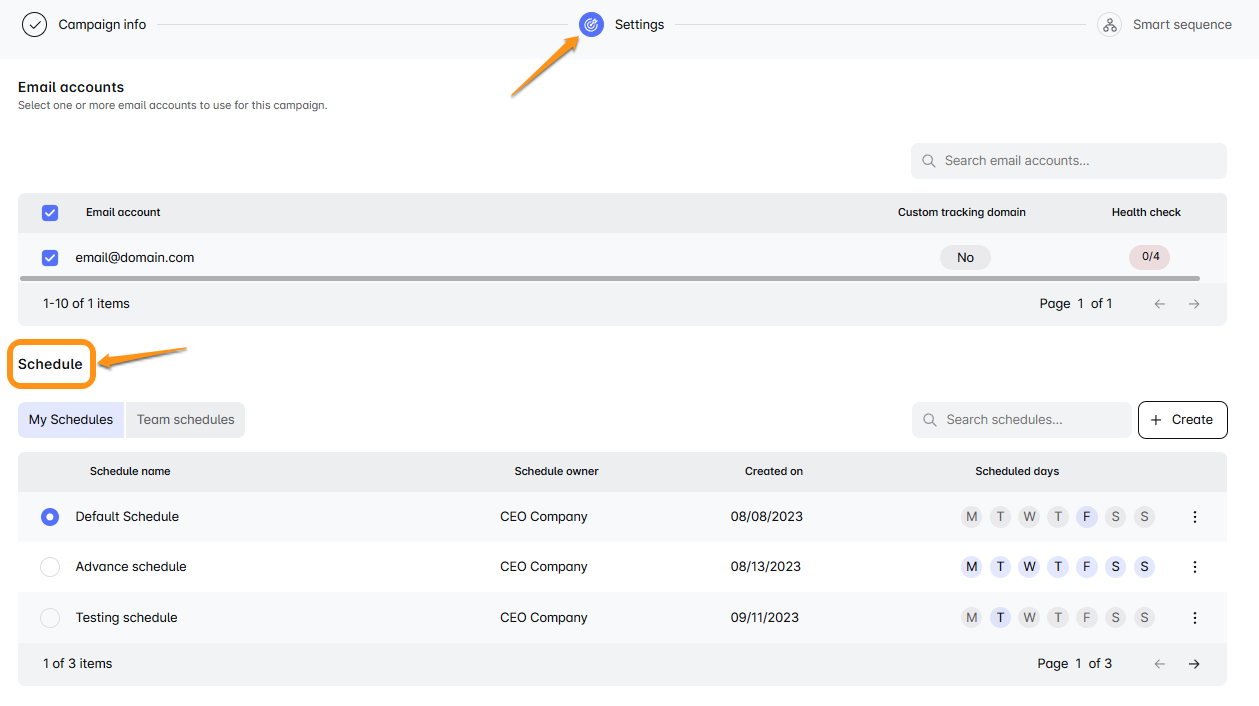Image resolution: width=1259 pixels, height=706 pixels.
Task: Open three-dot menu for Testing schedule
Action: [x=1194, y=618]
